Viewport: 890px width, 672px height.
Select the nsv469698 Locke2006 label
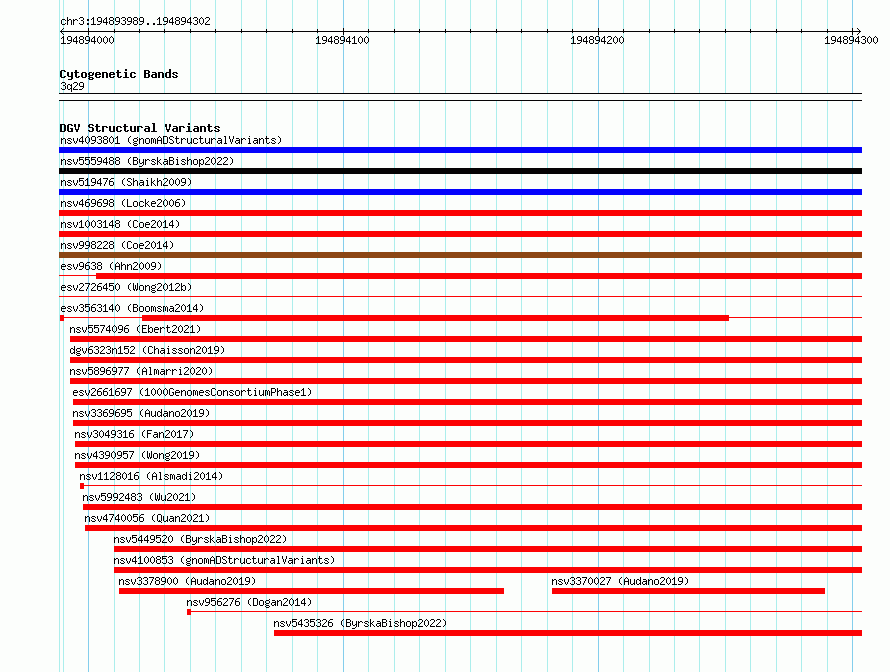pos(123,203)
